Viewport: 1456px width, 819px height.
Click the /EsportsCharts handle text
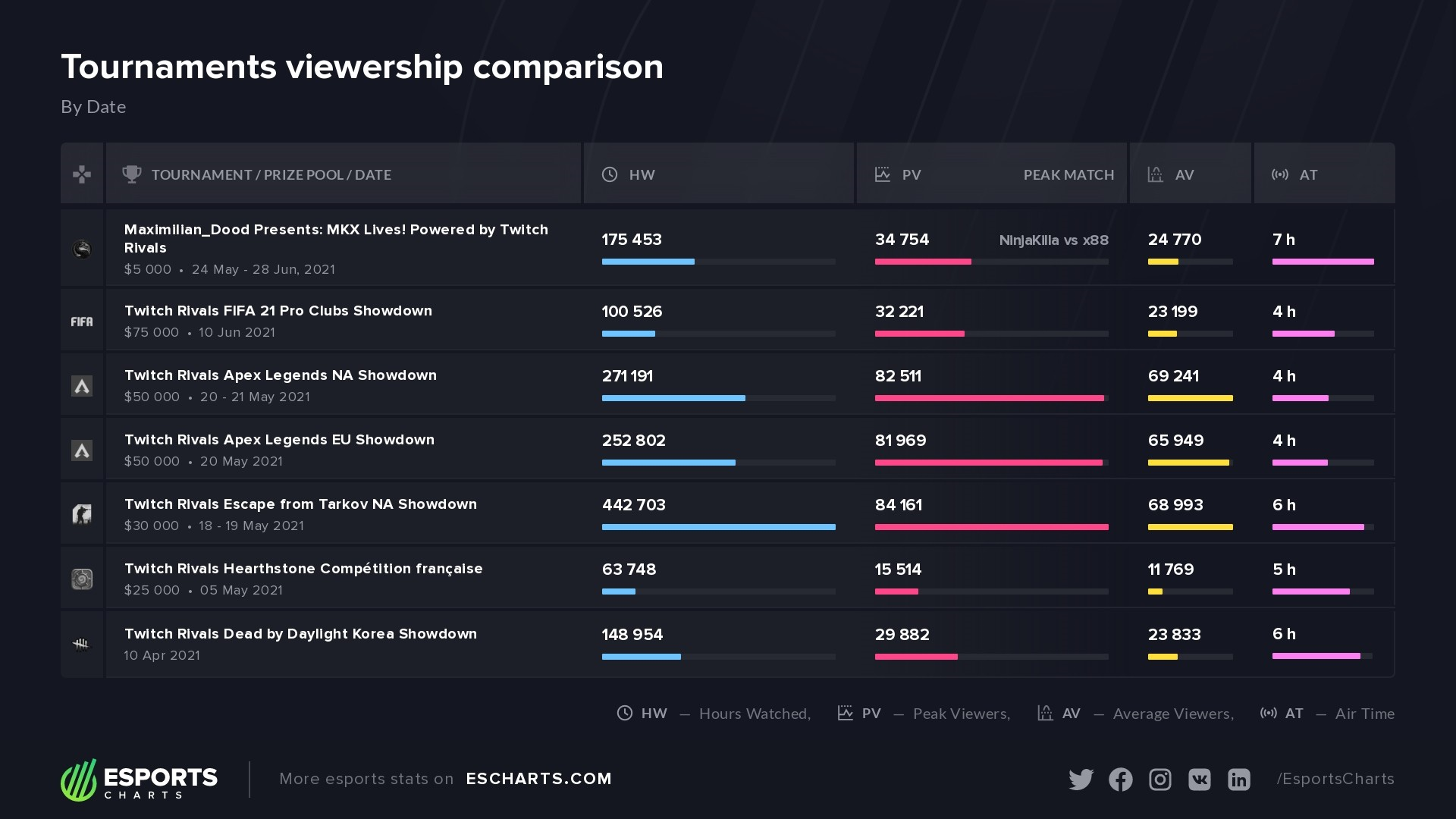click(x=1335, y=779)
